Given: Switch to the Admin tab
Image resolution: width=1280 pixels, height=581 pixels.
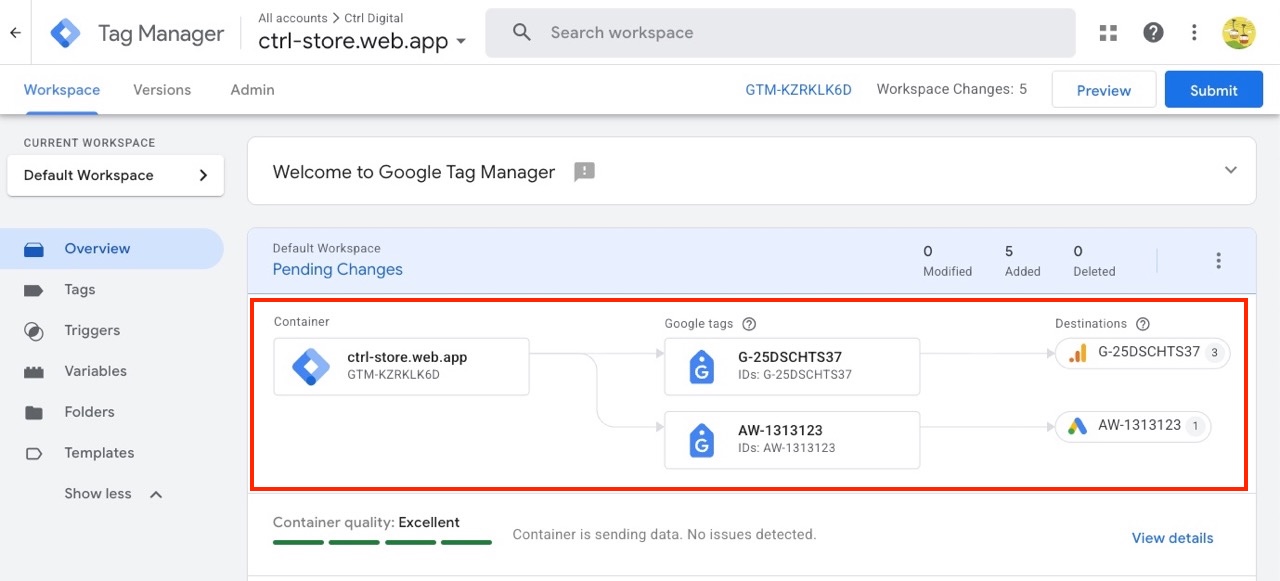Looking at the screenshot, I should [252, 90].
